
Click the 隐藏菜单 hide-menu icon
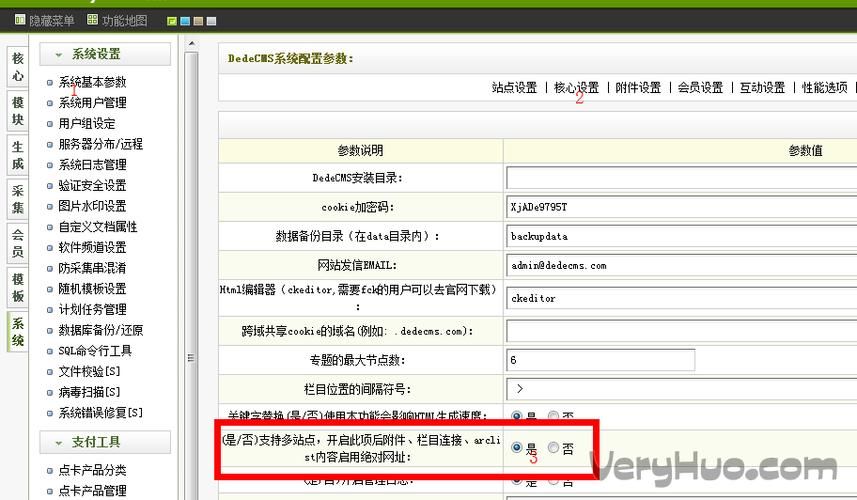pos(20,20)
